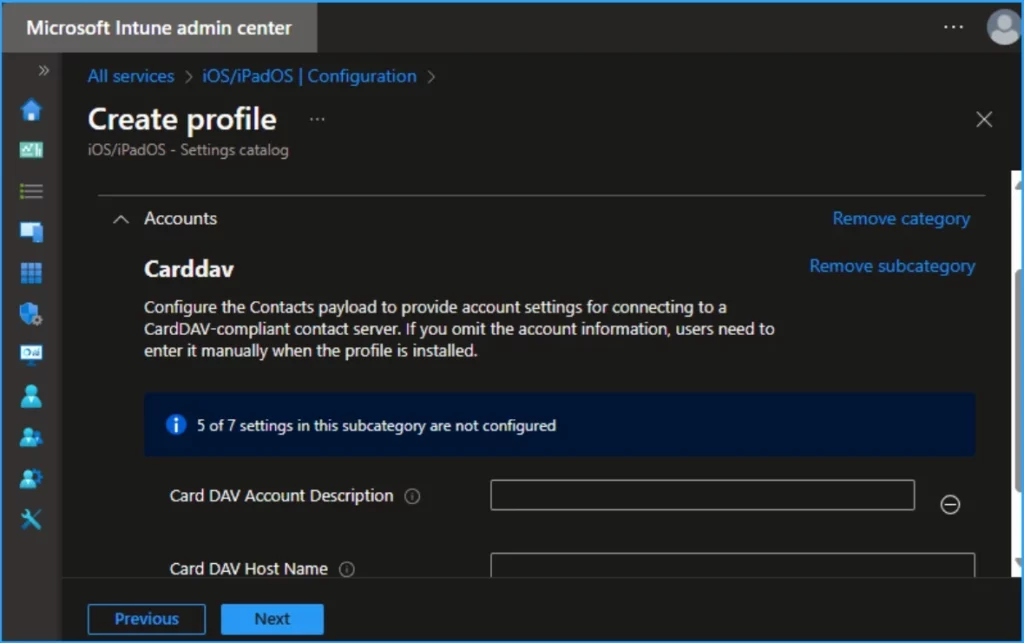
Task: Click the Accounts category label
Action: pyautogui.click(x=181, y=219)
